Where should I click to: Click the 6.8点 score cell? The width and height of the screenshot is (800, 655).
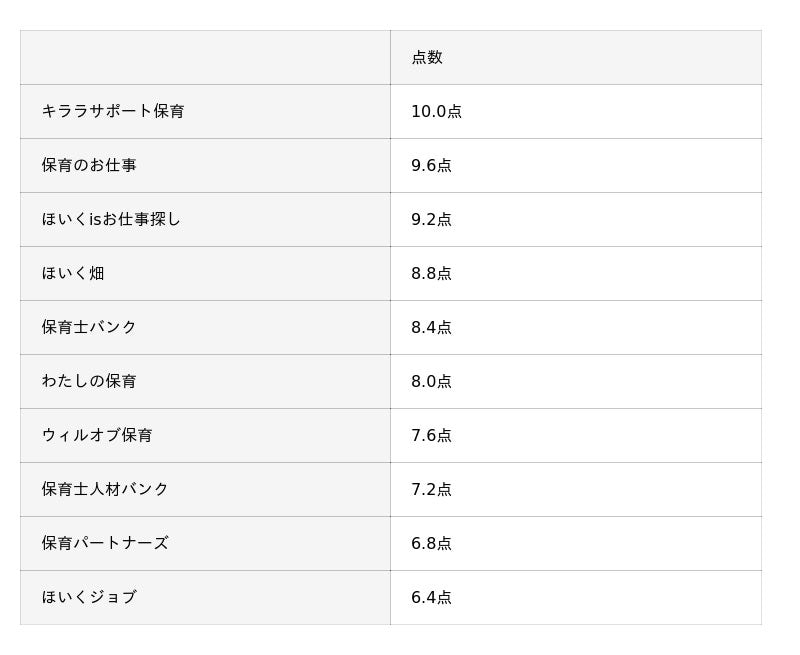tap(431, 544)
